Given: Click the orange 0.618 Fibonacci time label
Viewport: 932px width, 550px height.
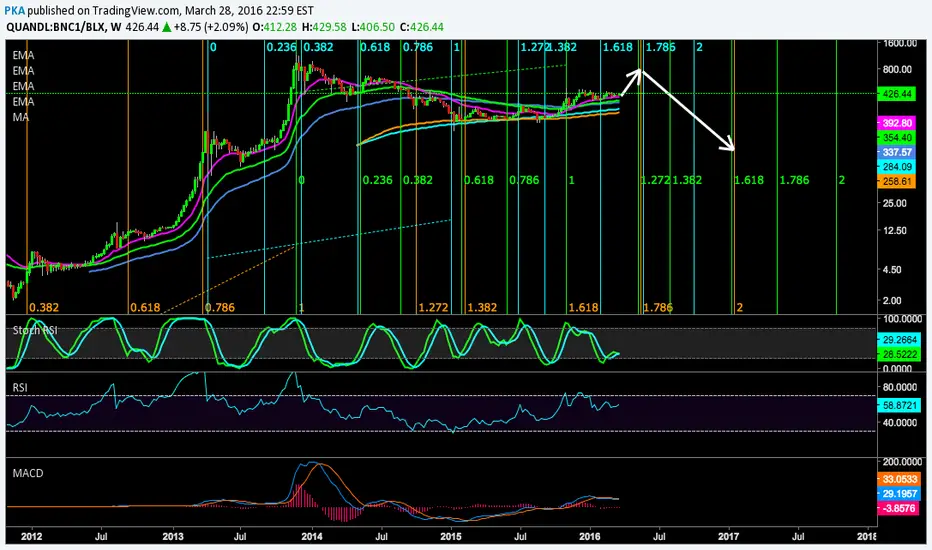Looking at the screenshot, I should pos(145,307).
